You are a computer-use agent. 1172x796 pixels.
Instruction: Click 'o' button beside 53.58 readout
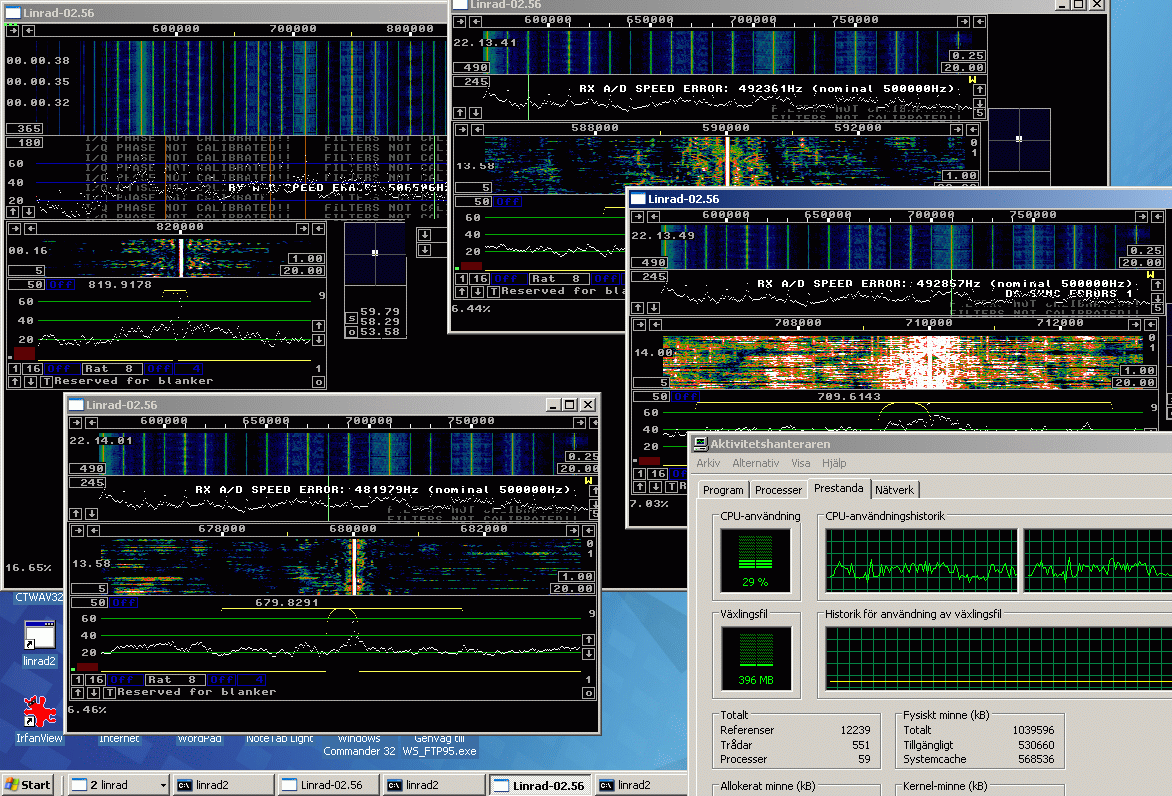point(351,331)
